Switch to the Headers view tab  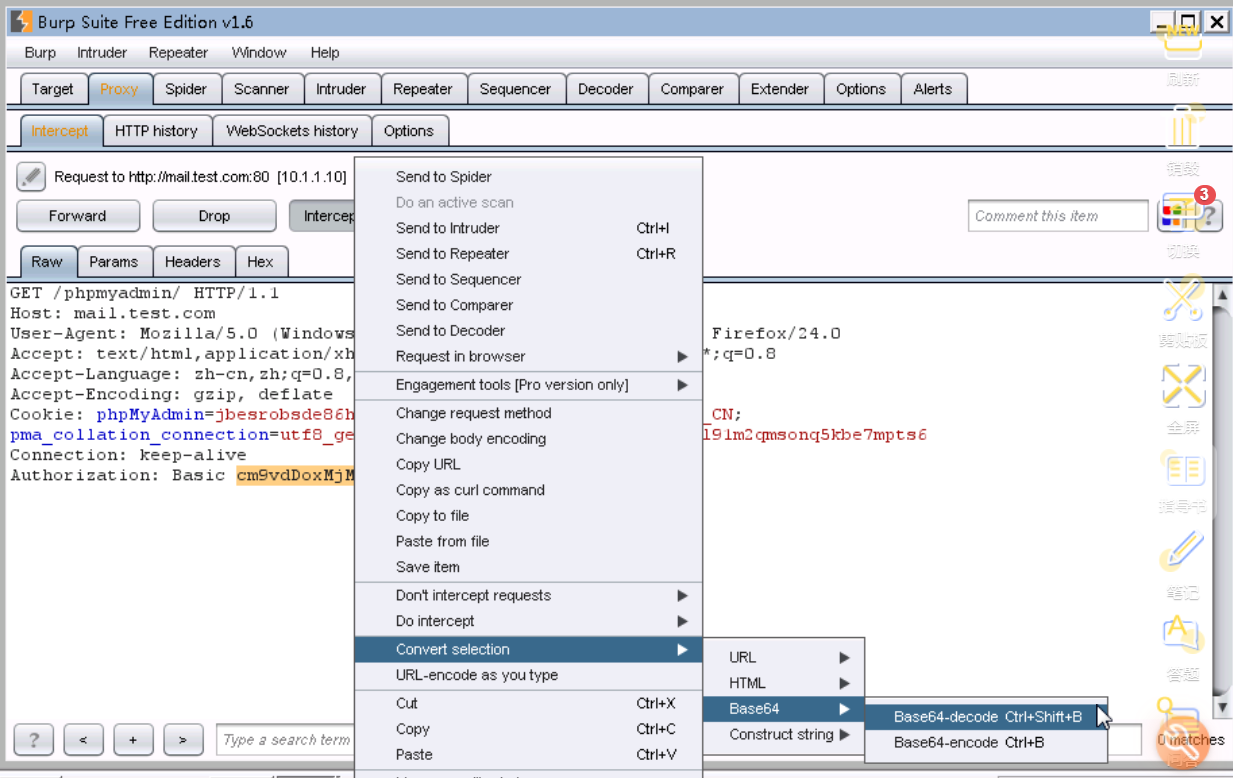pyautogui.click(x=193, y=262)
